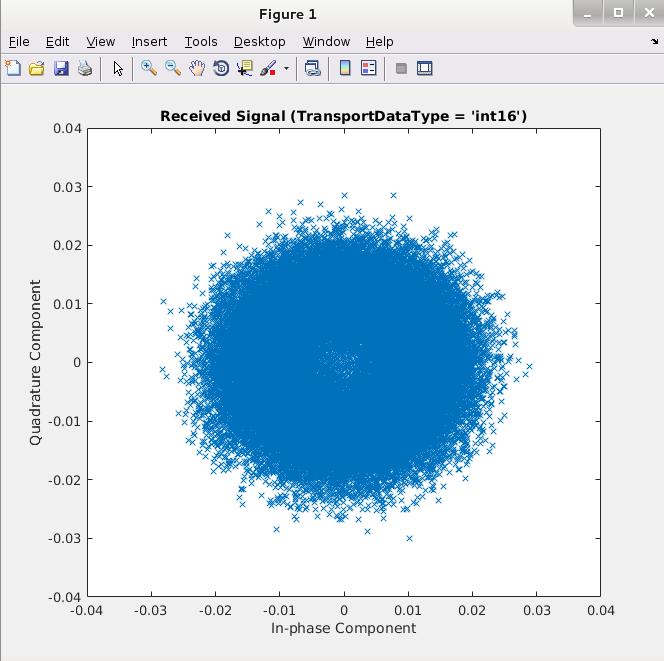Open the Insert menu
The width and height of the screenshot is (664, 661).
pyautogui.click(x=149, y=41)
